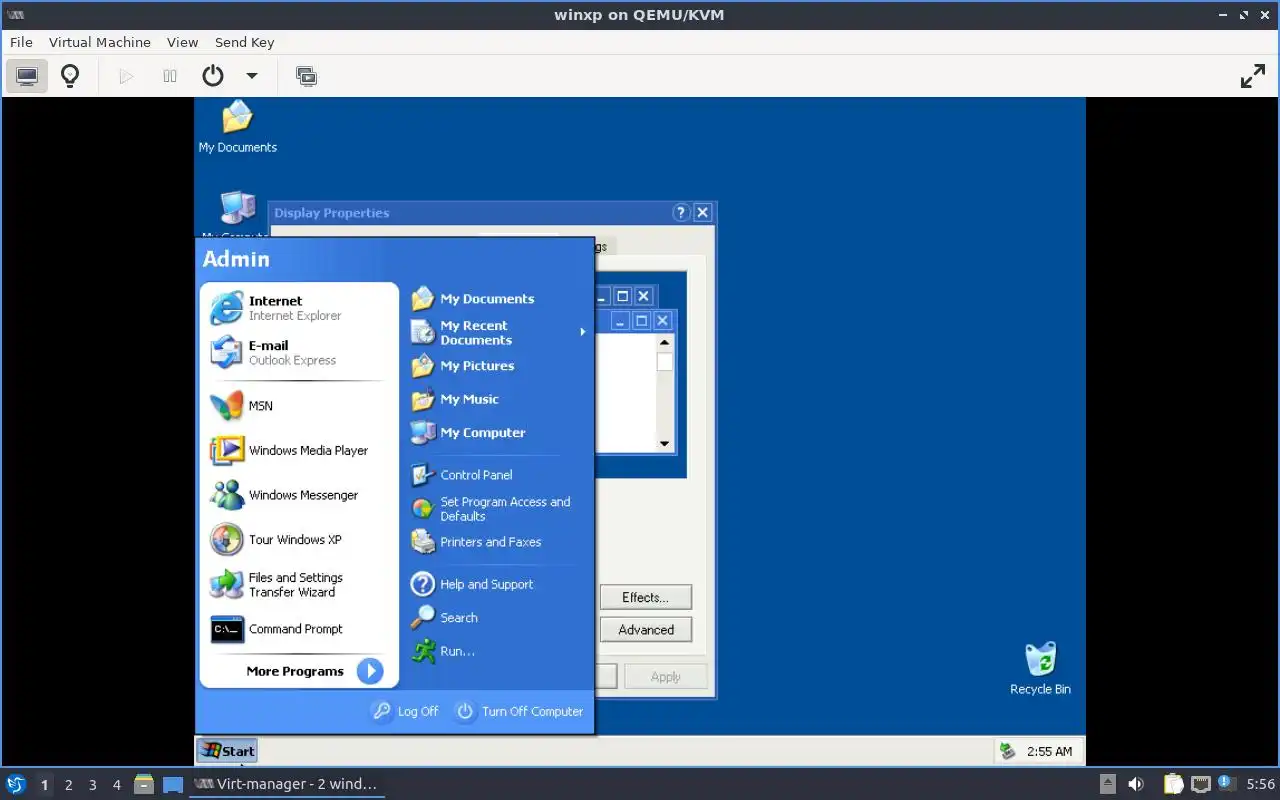Open host clipboard manager icon

1173,784
